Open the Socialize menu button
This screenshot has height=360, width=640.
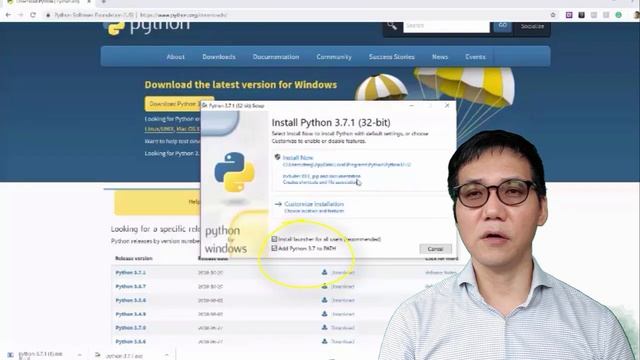pos(532,26)
